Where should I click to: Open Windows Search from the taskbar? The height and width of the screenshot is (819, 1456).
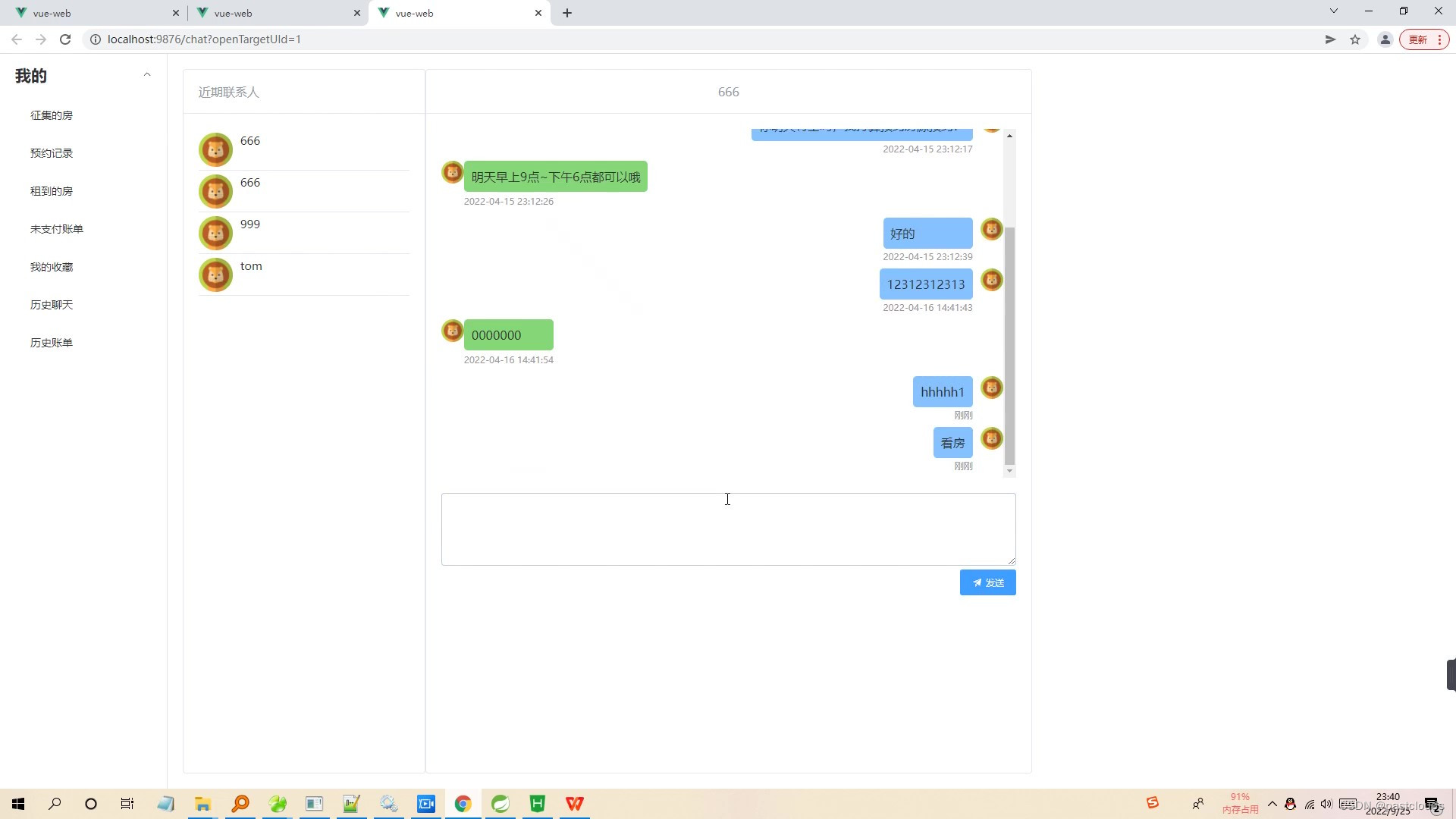click(54, 803)
